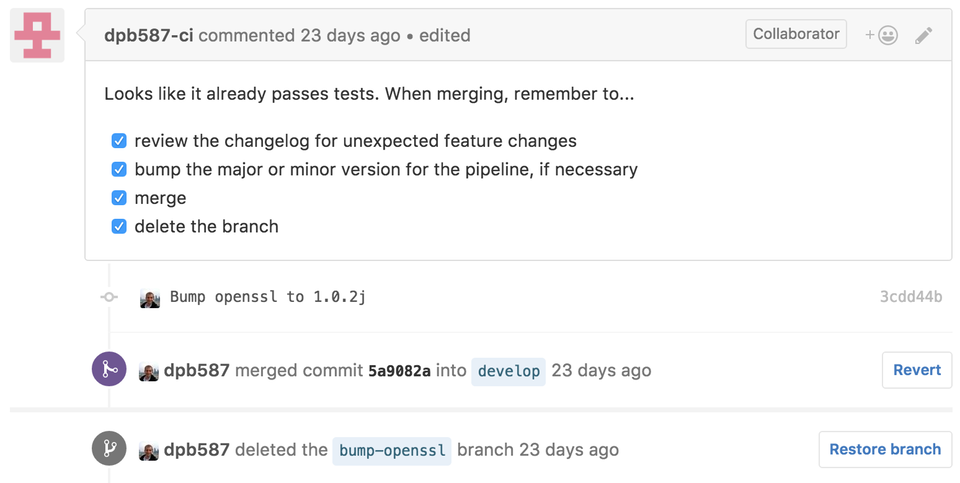Viewport: 960px width, 483px height.
Task: Toggle 'delete the branch' checkbox
Action: [x=119, y=227]
